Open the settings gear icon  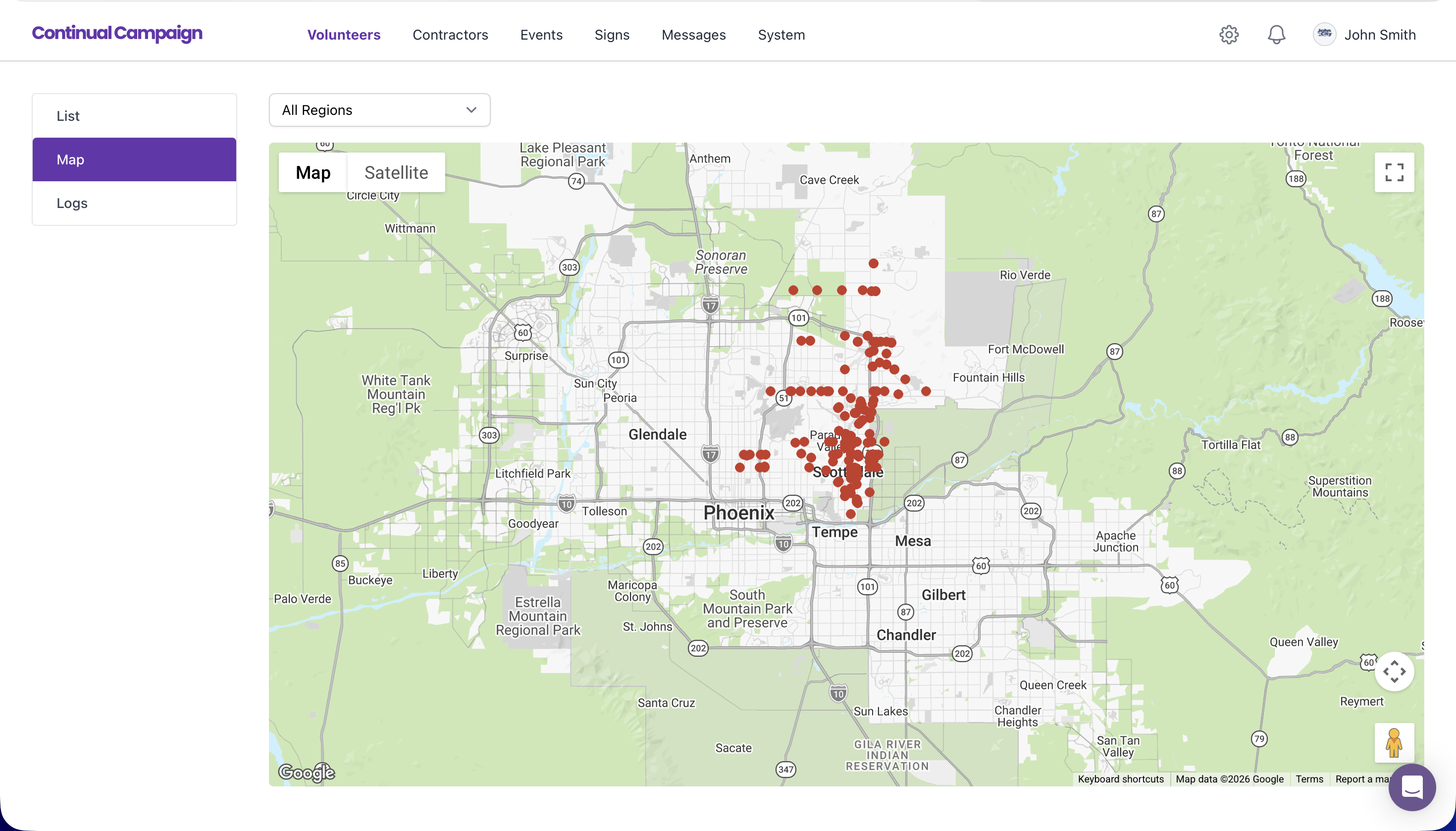pos(1228,35)
